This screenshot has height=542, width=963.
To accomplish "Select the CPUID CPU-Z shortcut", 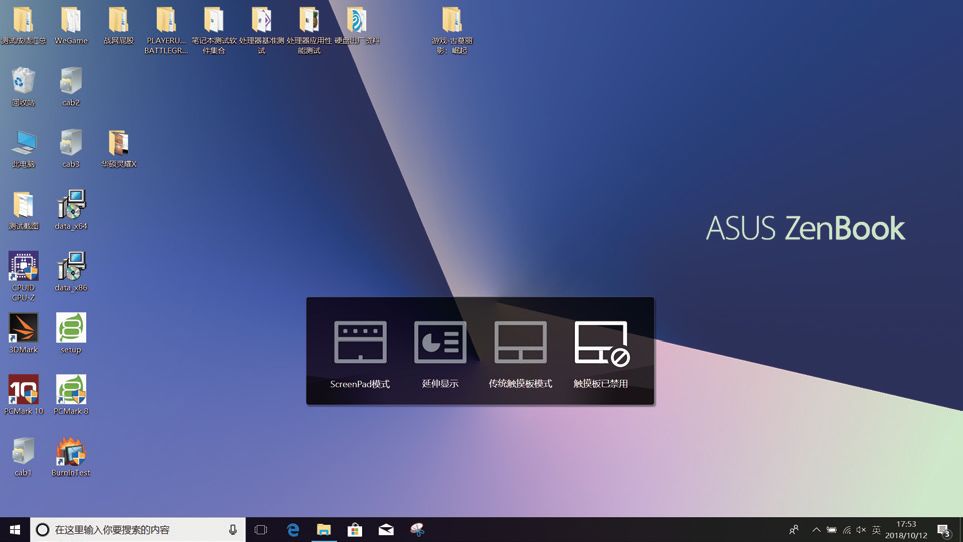I will click(23, 276).
